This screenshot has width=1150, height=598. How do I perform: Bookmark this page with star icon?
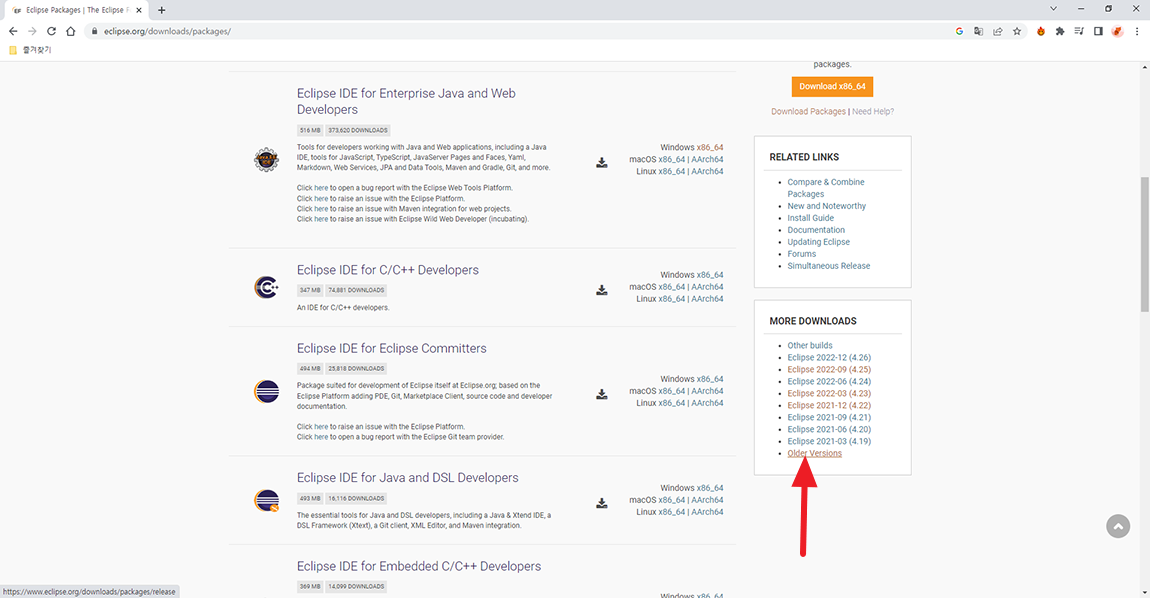tap(1017, 32)
